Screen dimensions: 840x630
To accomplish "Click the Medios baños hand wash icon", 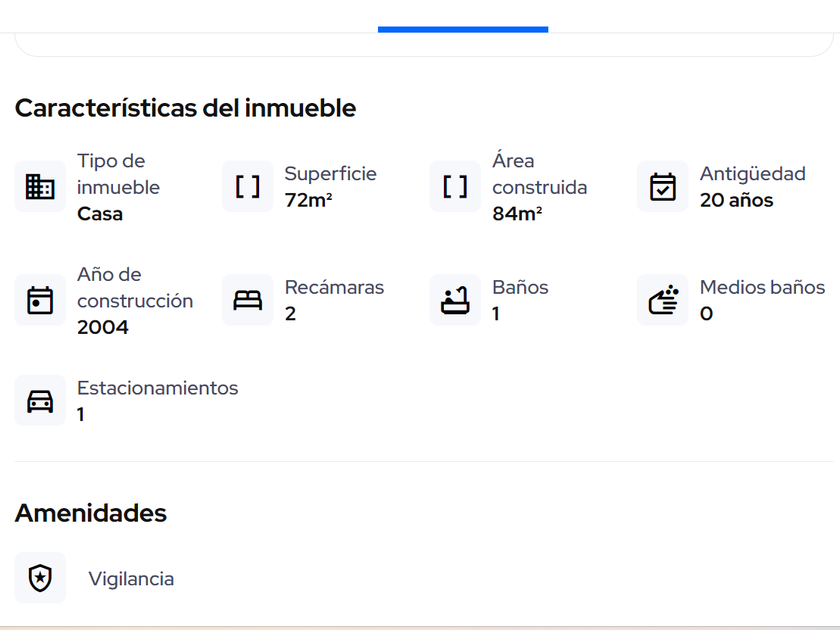I will [x=663, y=300].
